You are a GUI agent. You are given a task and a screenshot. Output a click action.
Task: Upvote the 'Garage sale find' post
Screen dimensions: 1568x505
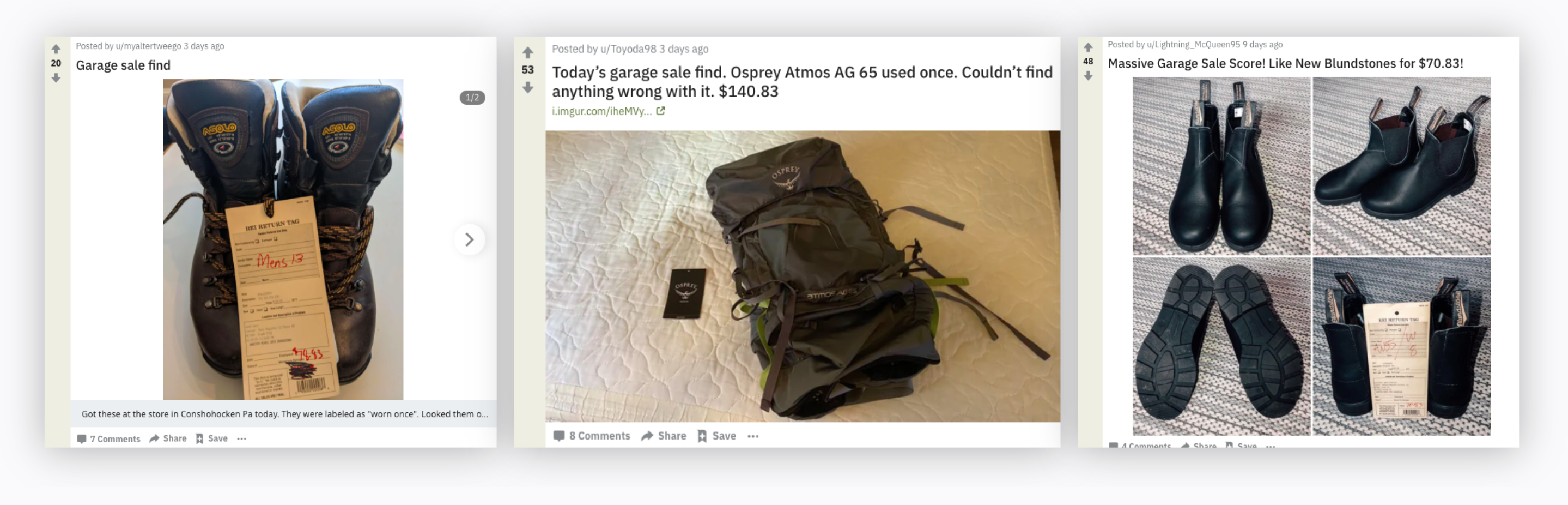tap(56, 49)
